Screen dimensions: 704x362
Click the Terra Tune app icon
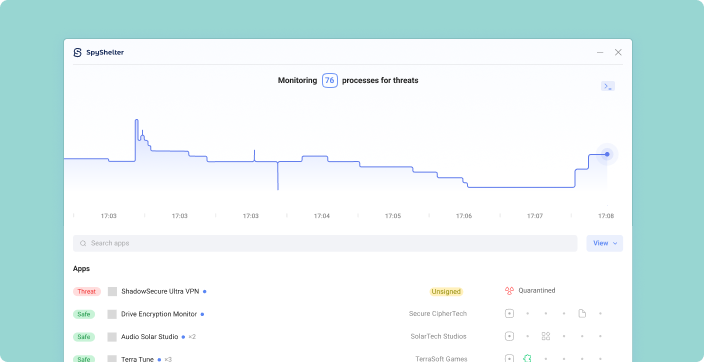(112, 359)
